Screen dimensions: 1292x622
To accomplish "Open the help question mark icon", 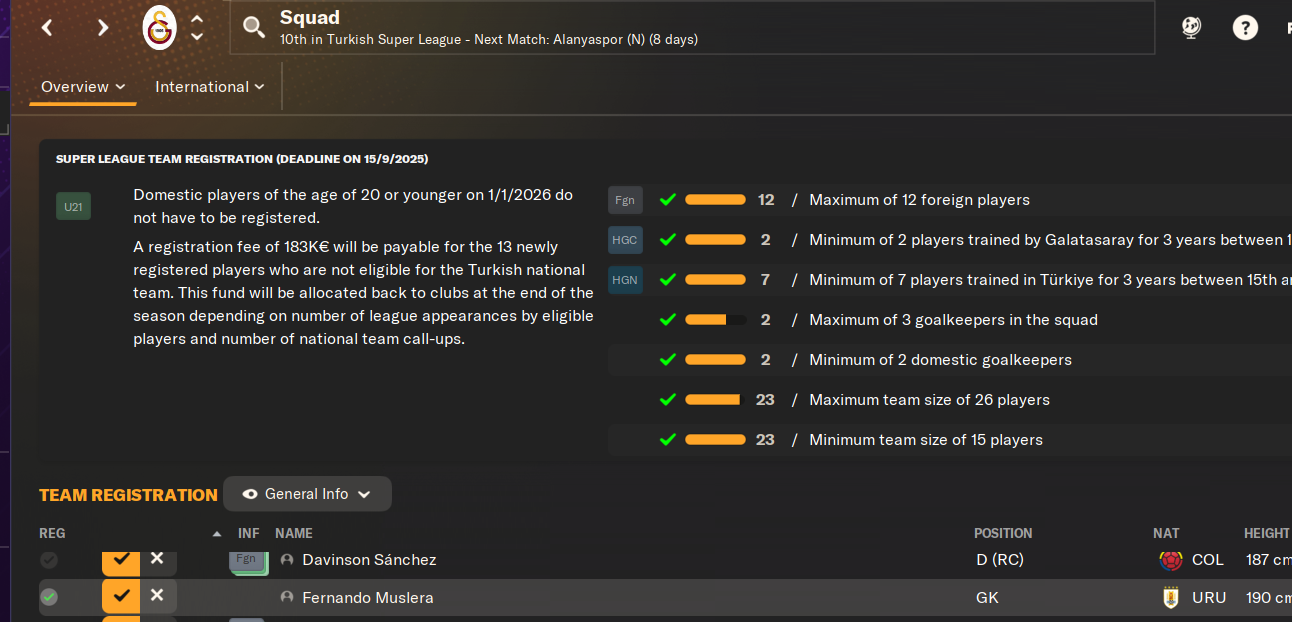I will tap(1245, 27).
